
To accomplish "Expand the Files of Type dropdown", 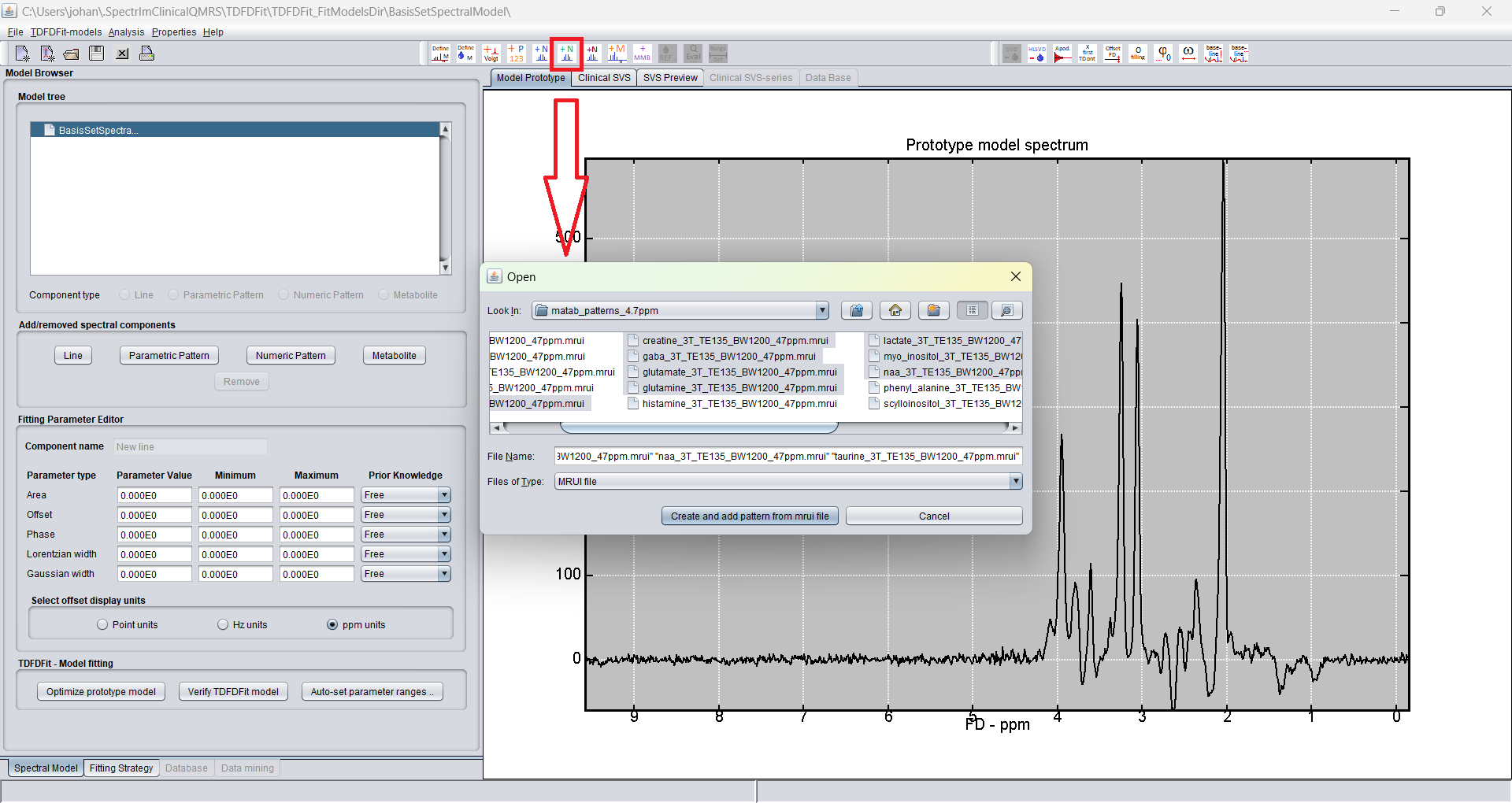I will [1016, 481].
